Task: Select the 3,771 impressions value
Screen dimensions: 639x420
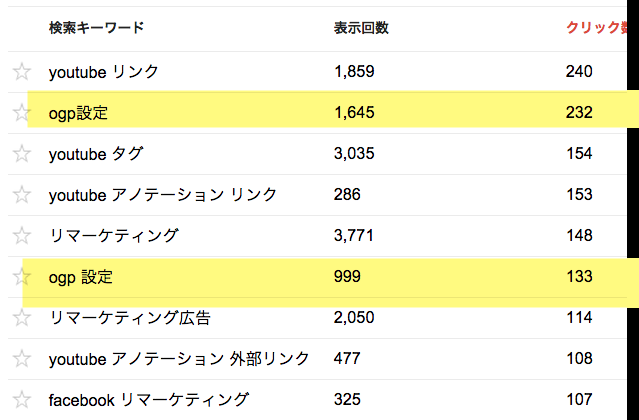Action: tap(353, 235)
